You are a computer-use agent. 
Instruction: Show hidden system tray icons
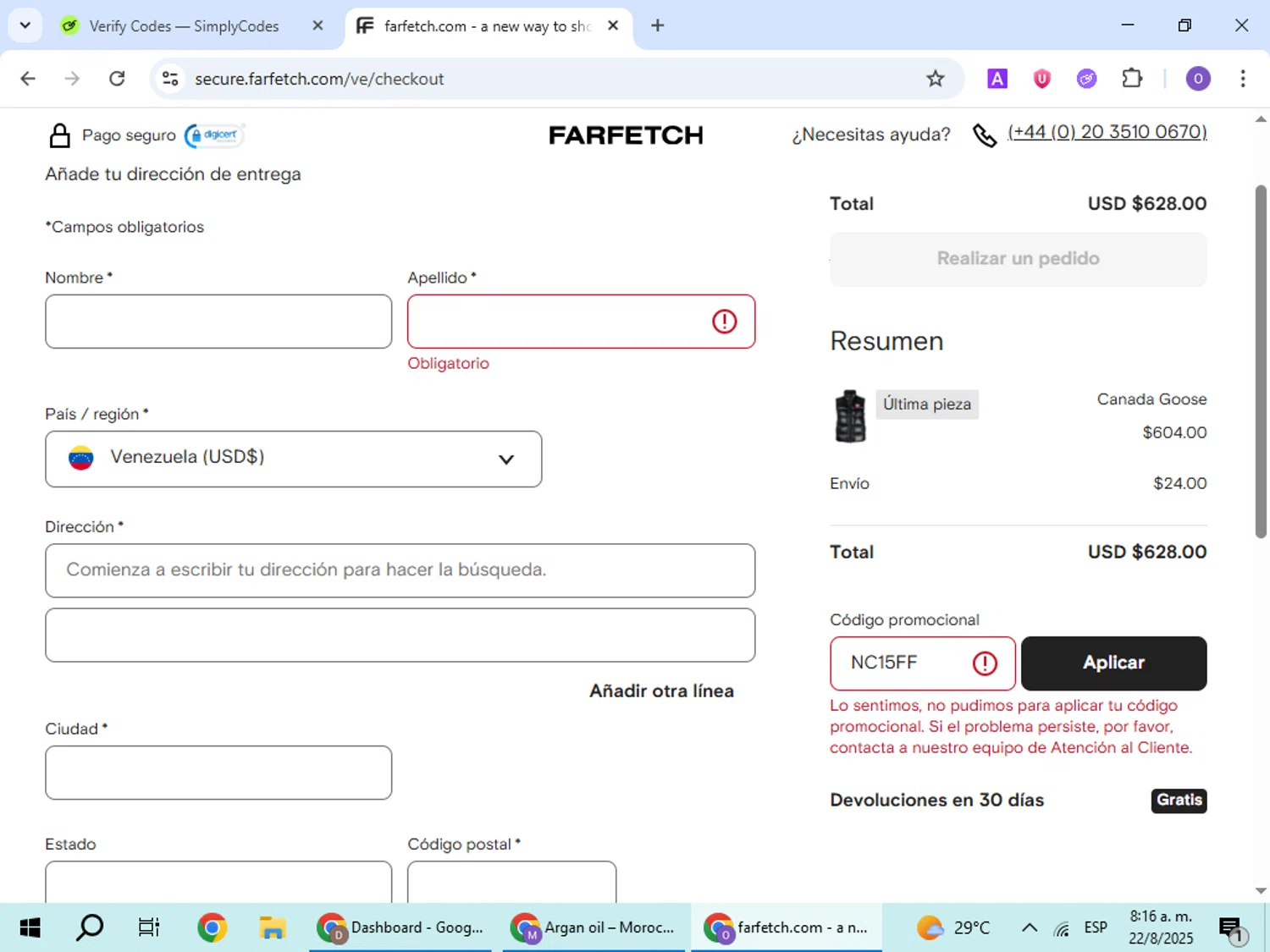point(1030,928)
